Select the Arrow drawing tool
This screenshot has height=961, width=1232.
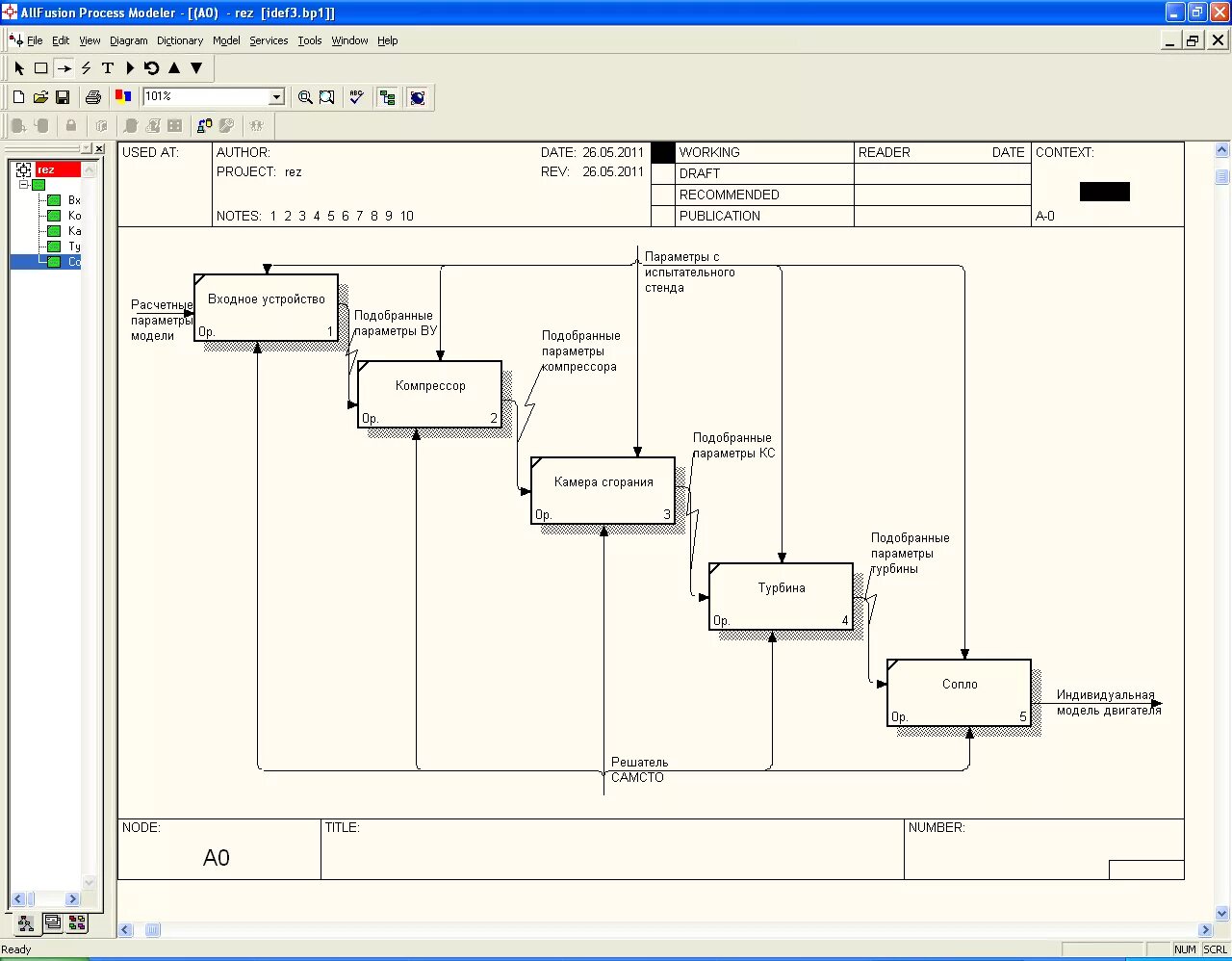(64, 68)
